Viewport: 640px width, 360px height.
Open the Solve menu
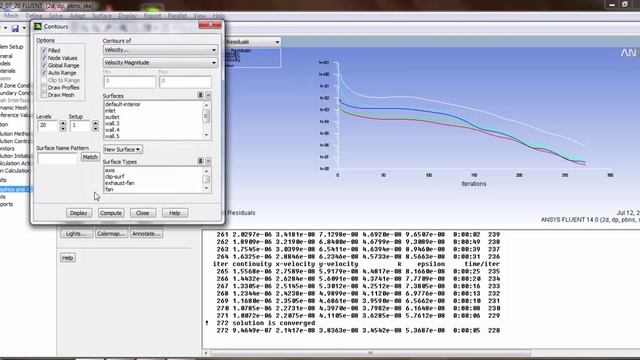click(x=56, y=16)
